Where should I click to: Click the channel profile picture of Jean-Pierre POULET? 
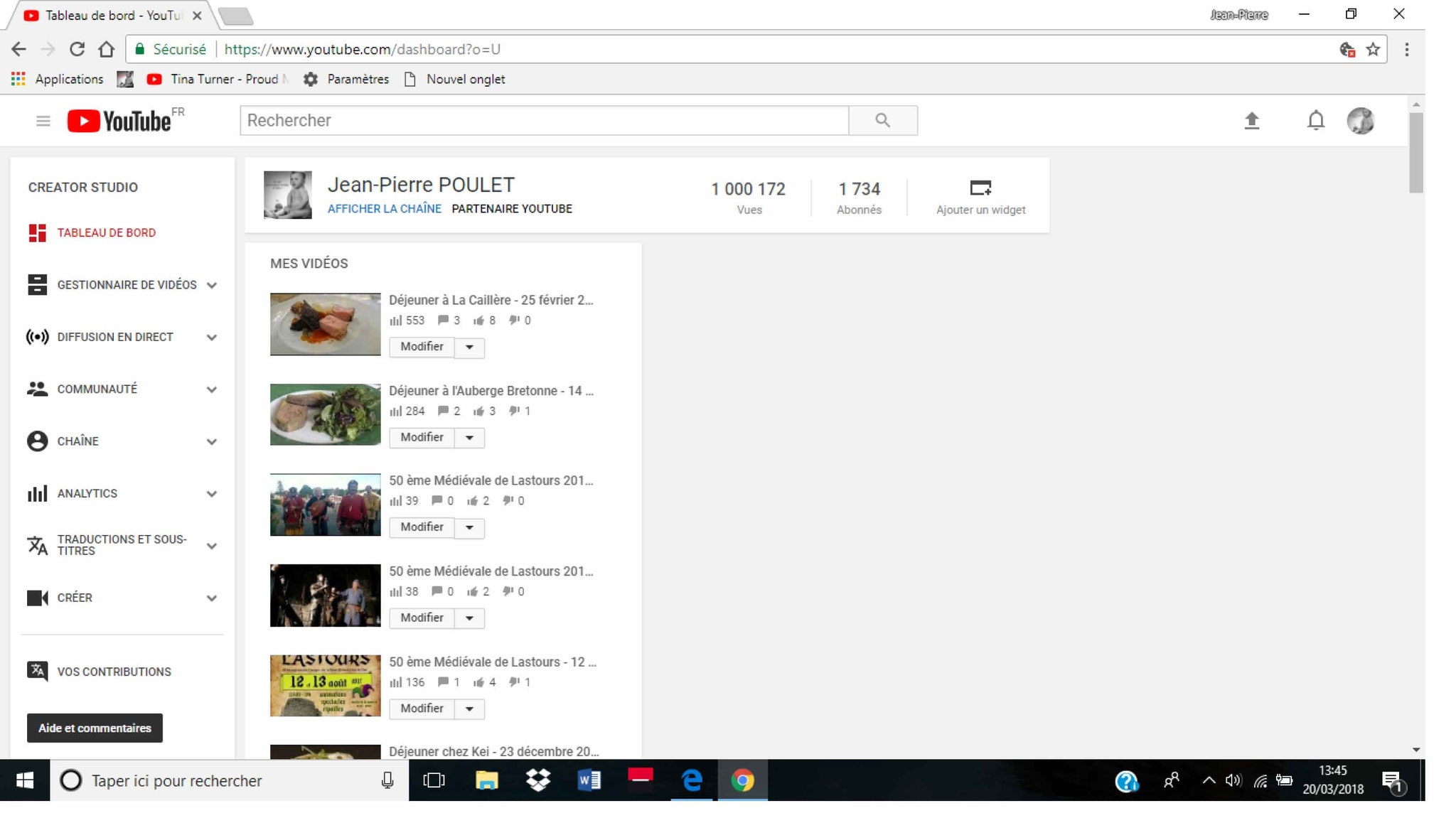click(287, 195)
